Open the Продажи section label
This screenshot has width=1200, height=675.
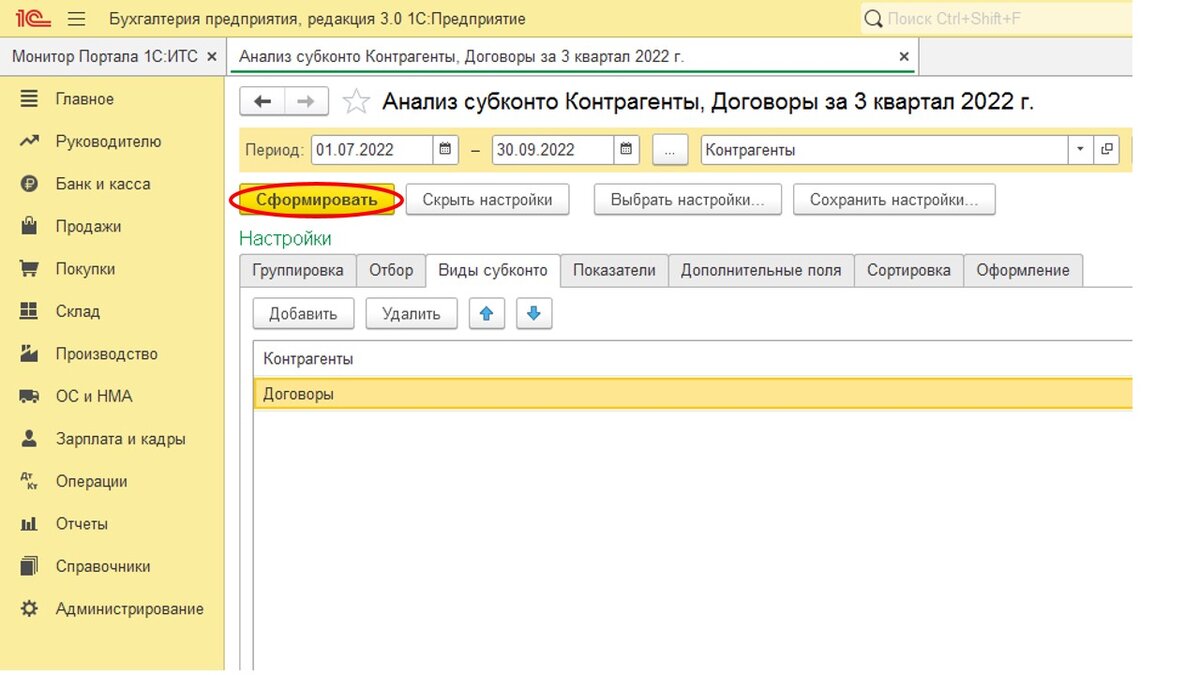(88, 227)
